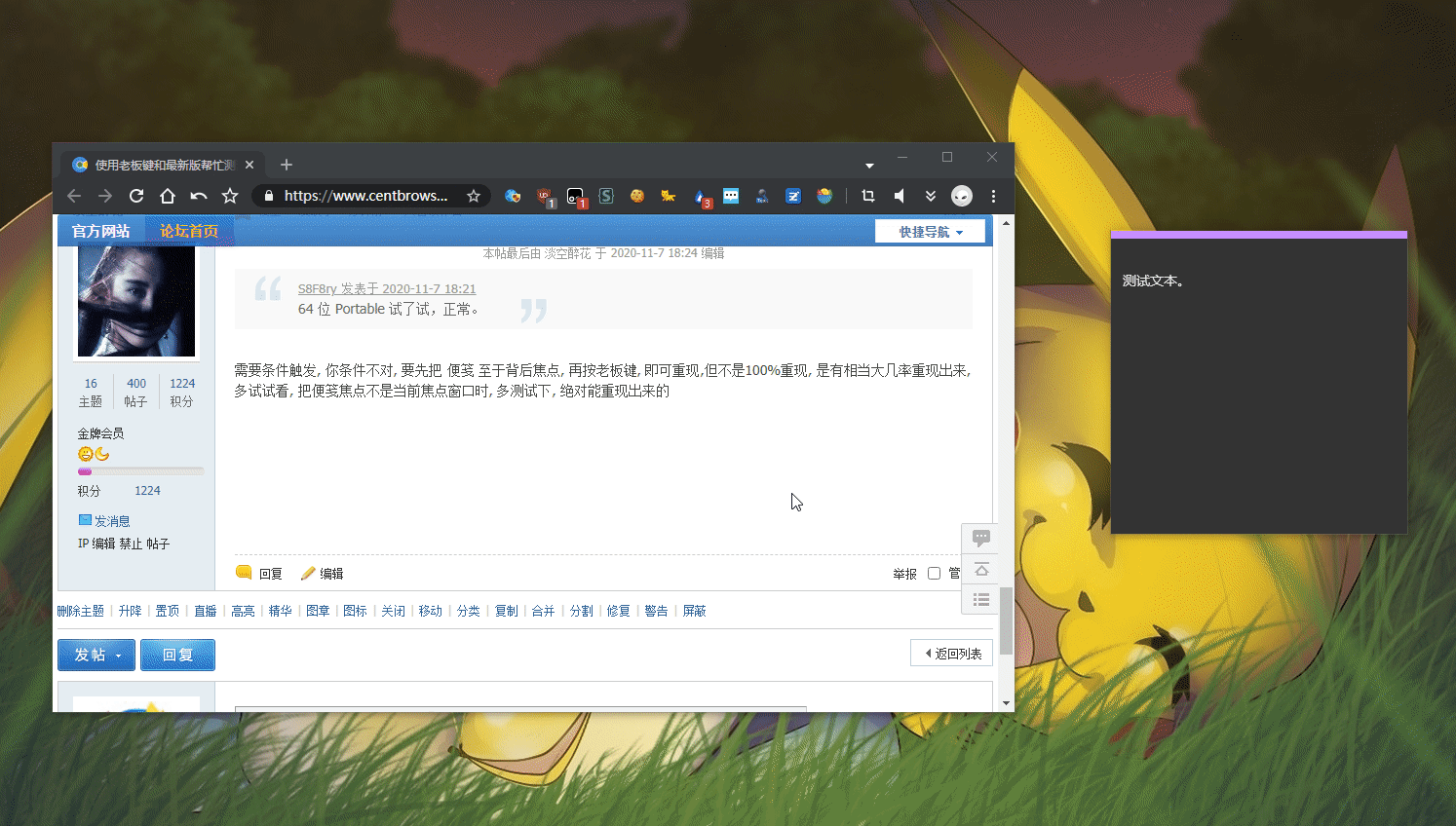Expand the tab search dropdown arrow
Viewport: 1456px width, 826px height.
click(x=869, y=166)
